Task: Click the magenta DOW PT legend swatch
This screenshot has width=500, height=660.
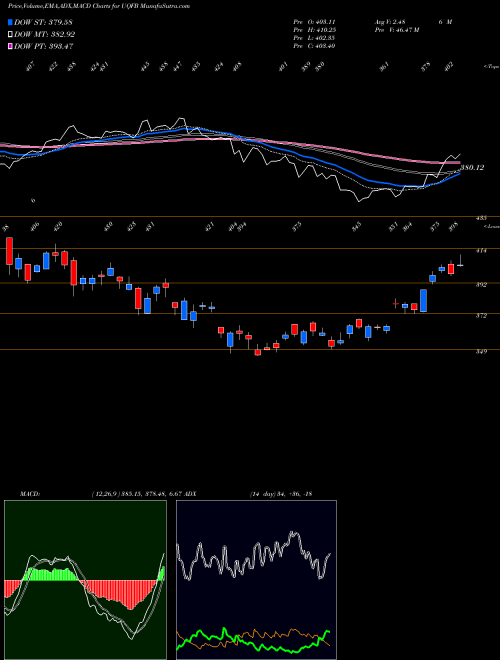Action: (x=11, y=46)
